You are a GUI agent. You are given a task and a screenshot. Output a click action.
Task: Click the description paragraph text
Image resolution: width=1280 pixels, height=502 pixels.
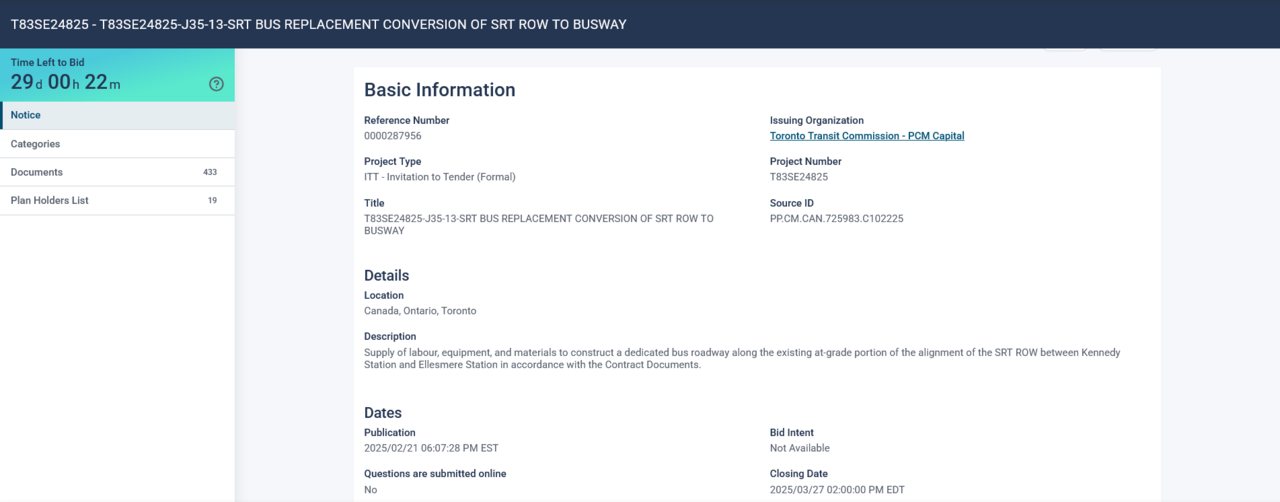[x=741, y=358]
